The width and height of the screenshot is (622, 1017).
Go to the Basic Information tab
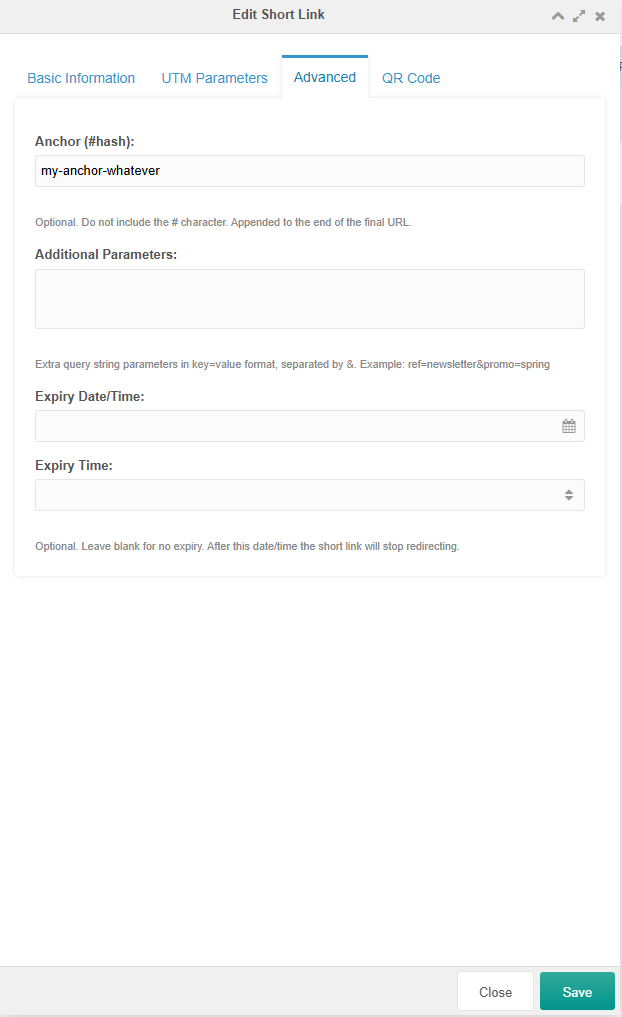coord(81,77)
